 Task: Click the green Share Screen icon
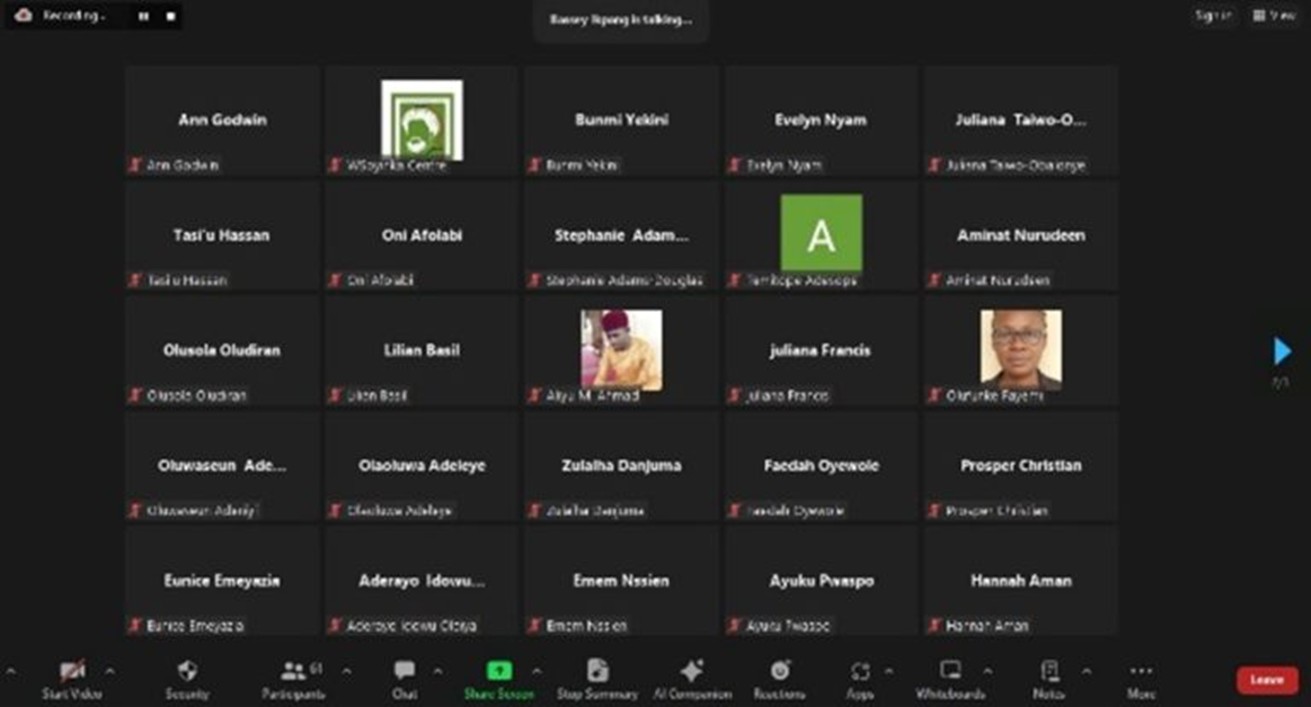tap(498, 671)
